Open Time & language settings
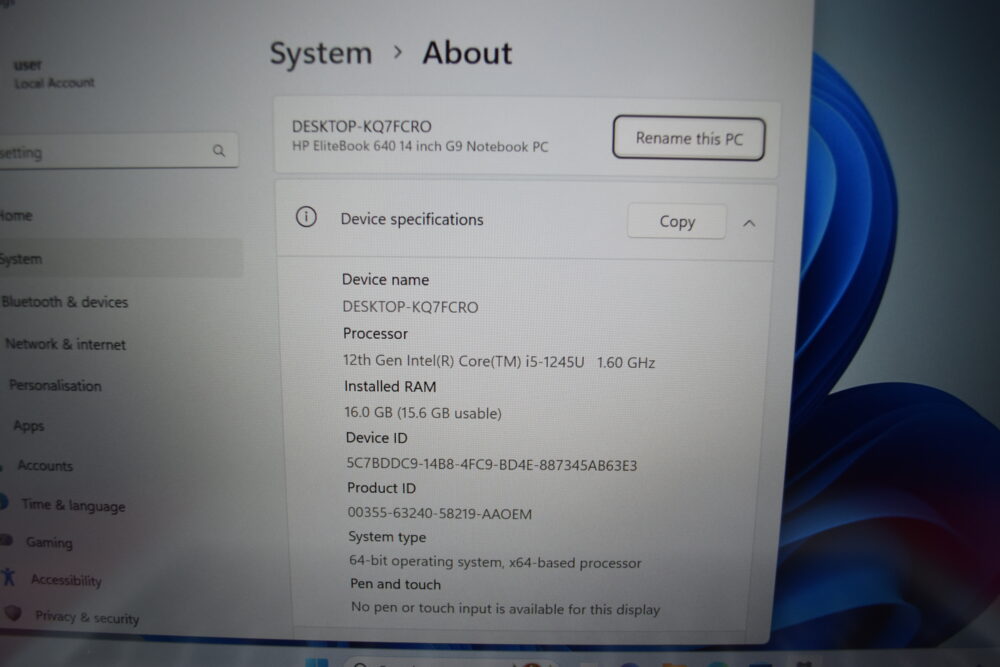Viewport: 1000px width, 667px height. tap(73, 505)
